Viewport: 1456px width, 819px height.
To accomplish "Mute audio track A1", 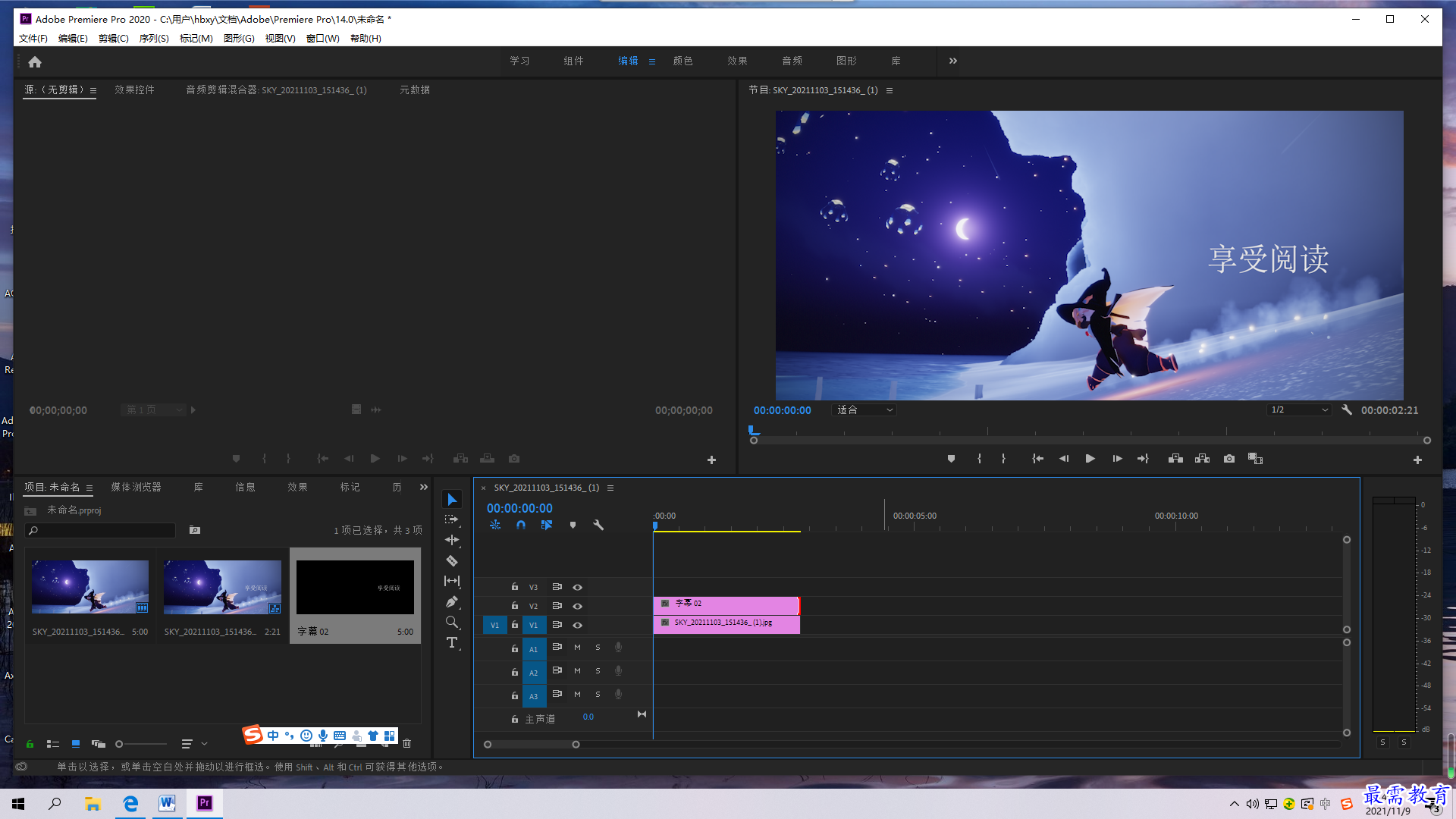I will (x=577, y=648).
